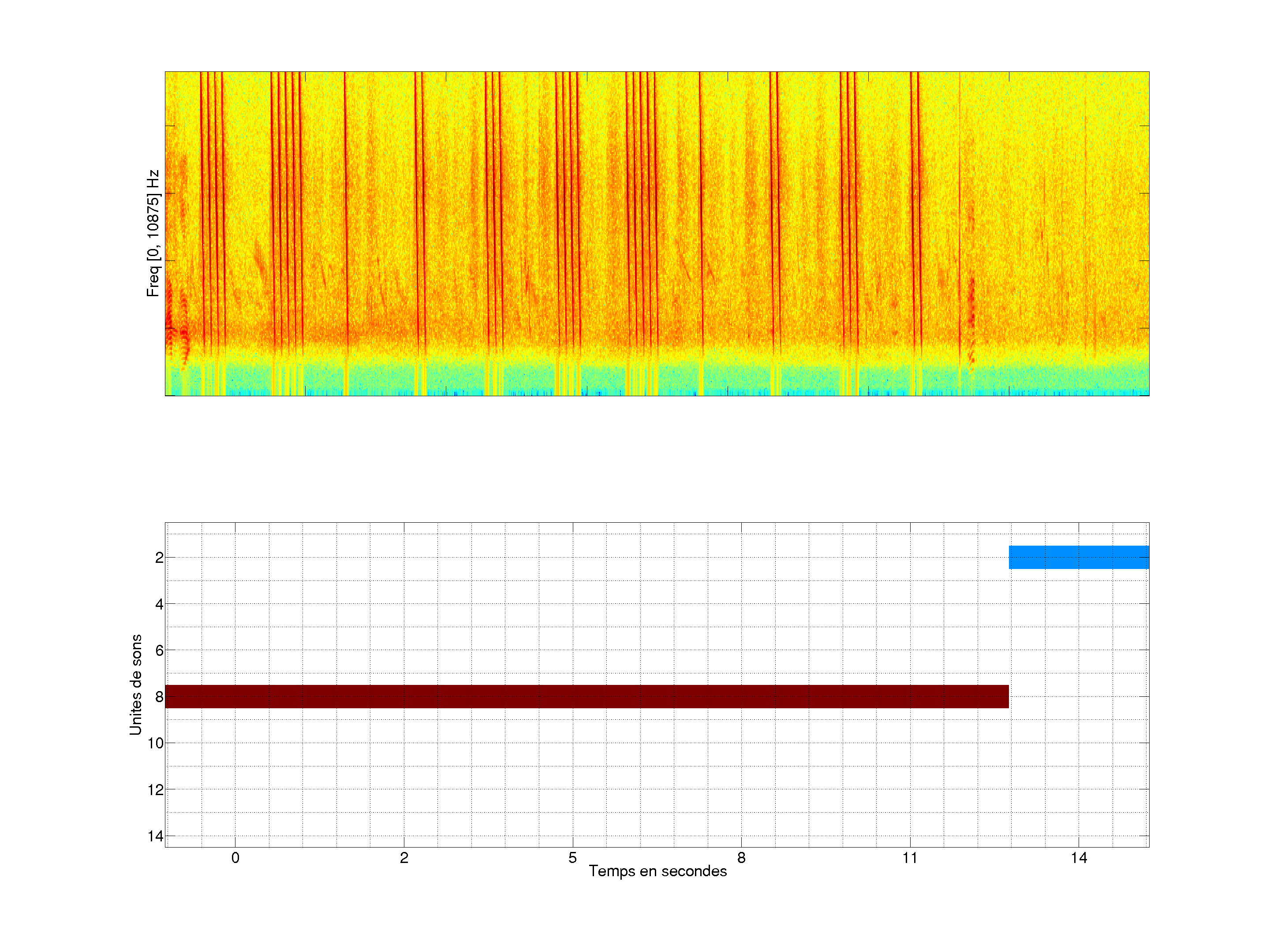This screenshot has height=952, width=1270.
Task: Click the x-axis tick label 2
Action: [403, 858]
